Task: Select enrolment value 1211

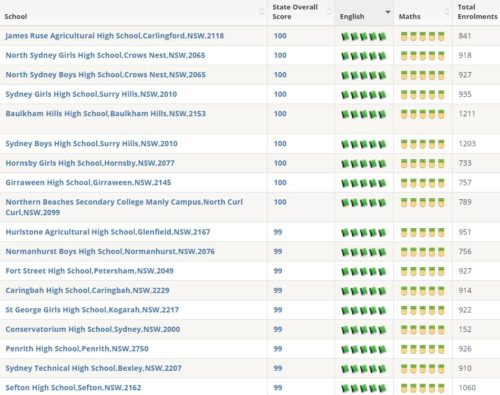Action: coord(467,114)
